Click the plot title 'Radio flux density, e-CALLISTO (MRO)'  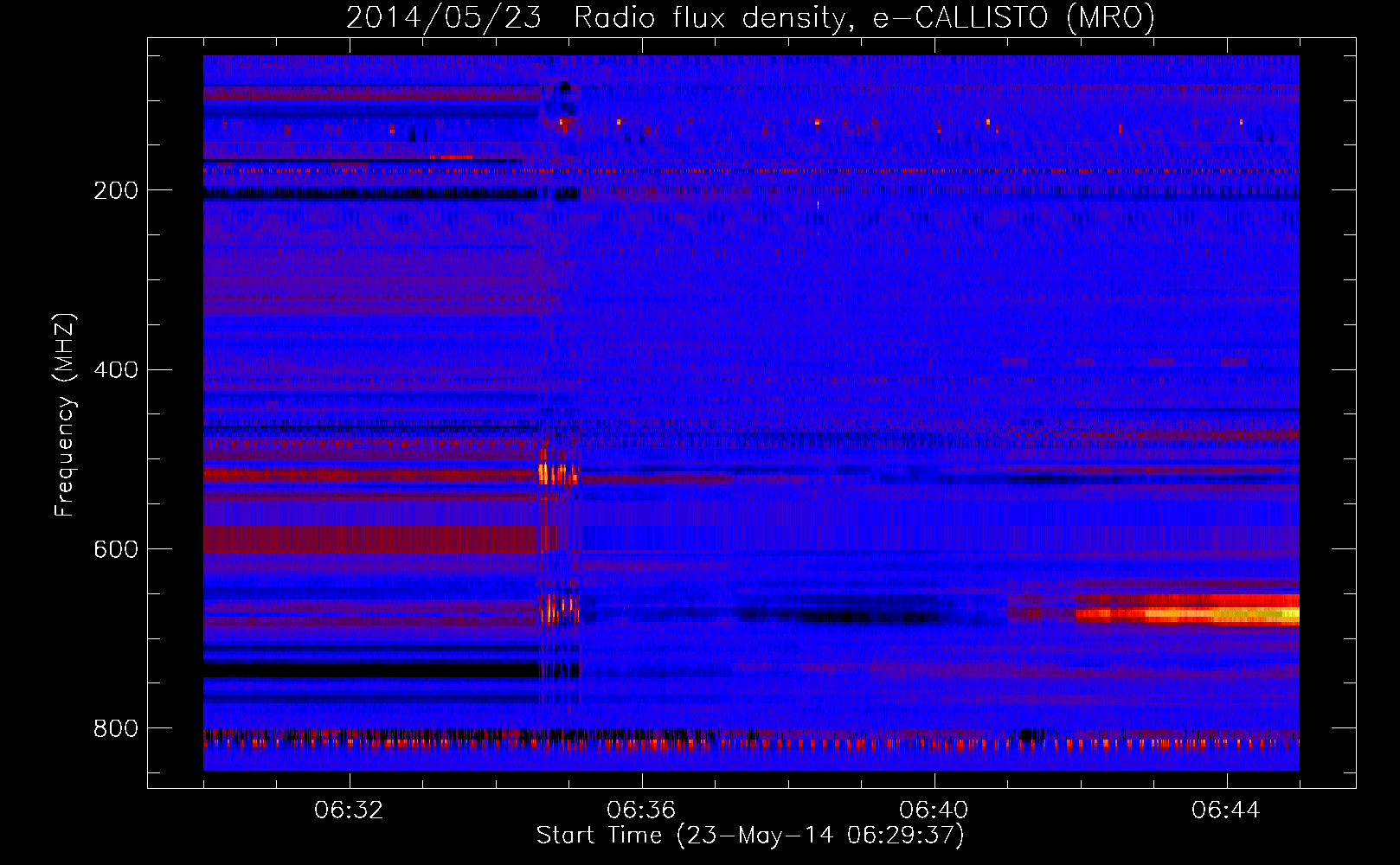[864, 17]
